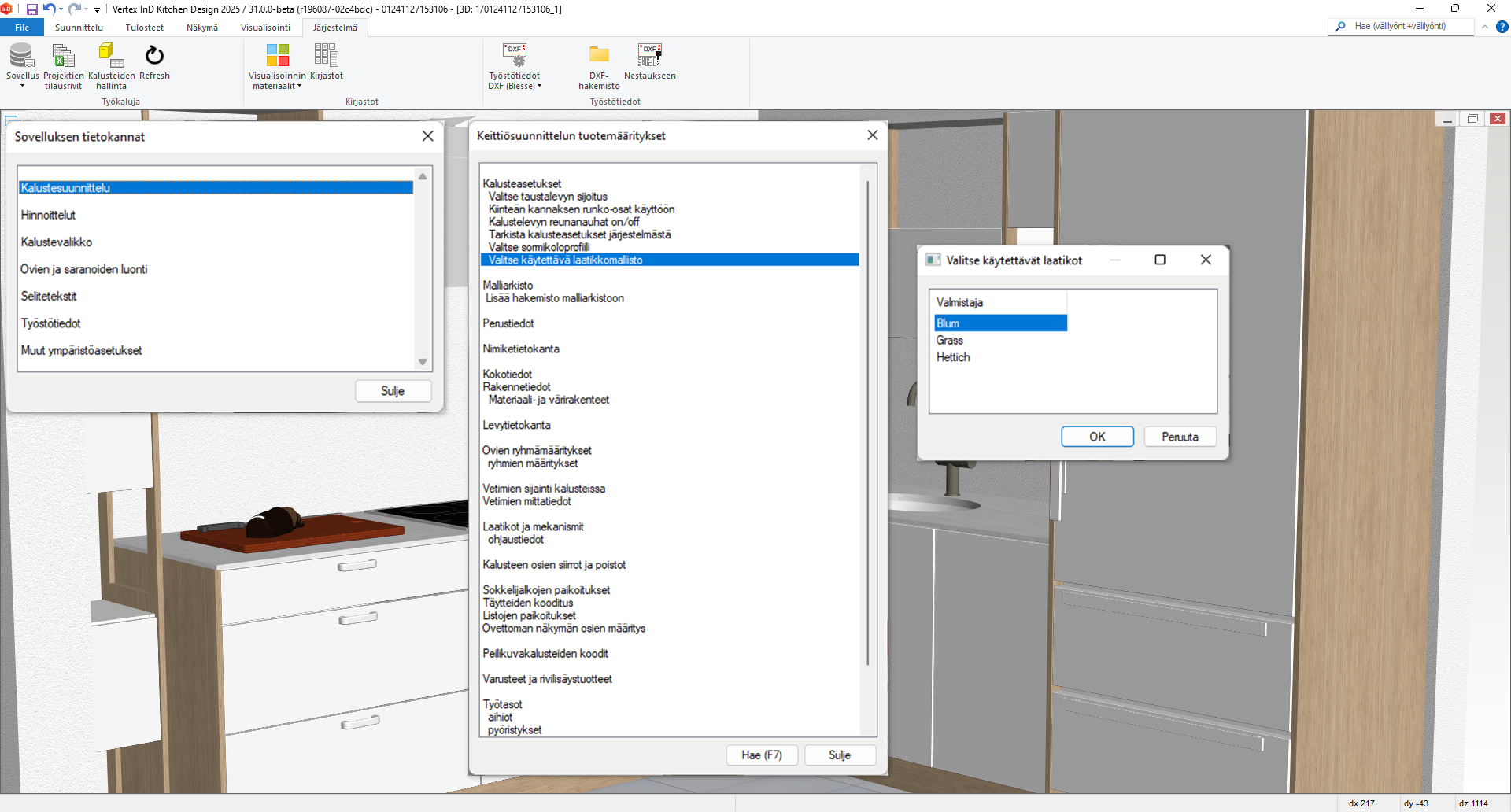
Task: Open the Visualisointi ribbon tab
Action: pos(265,28)
